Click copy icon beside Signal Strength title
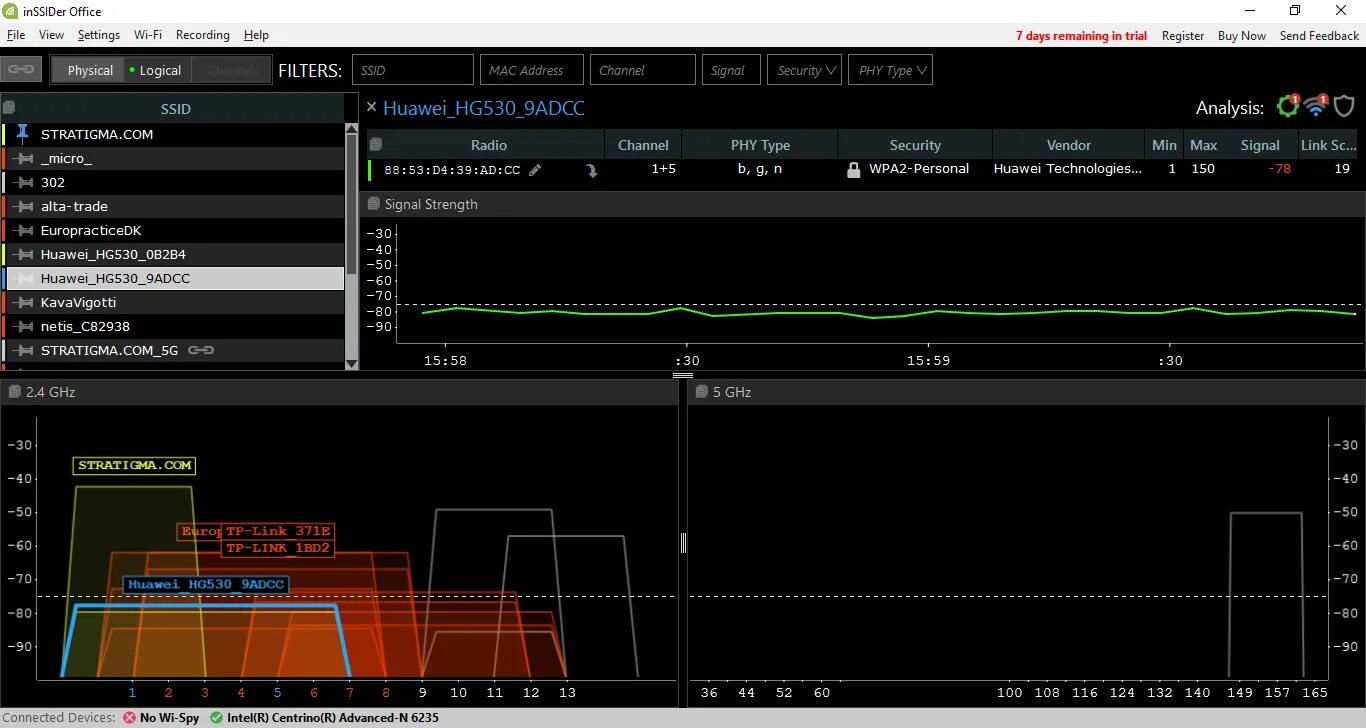The image size is (1366, 728). click(x=374, y=204)
